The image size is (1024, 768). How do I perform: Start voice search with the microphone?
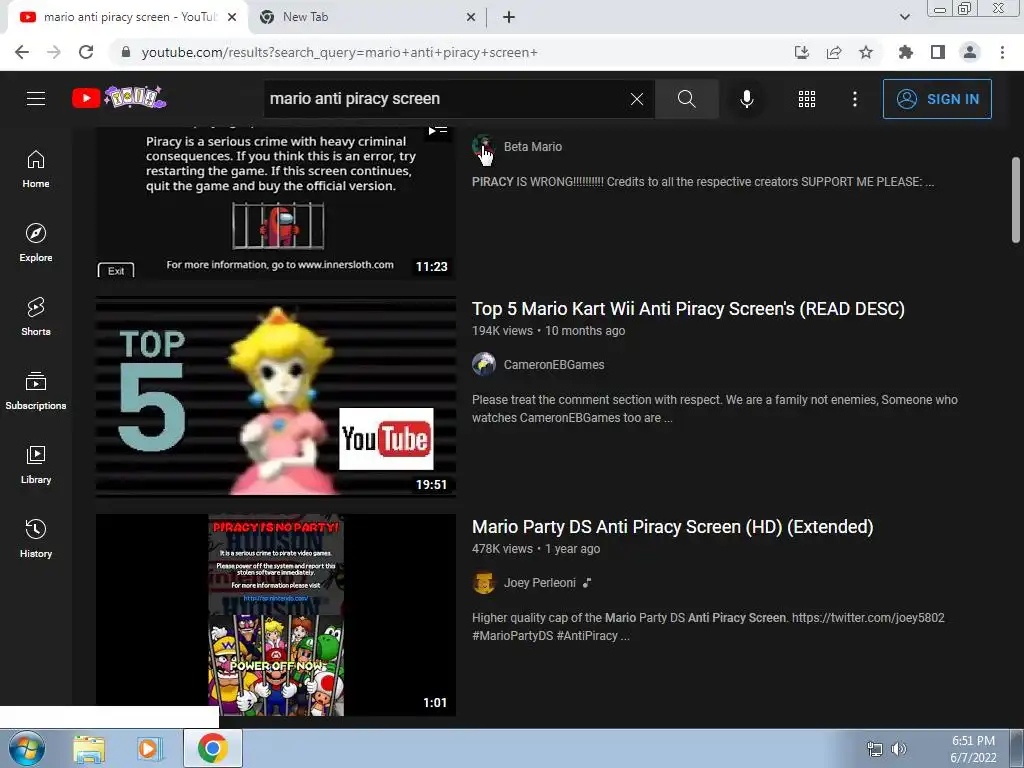[x=747, y=99]
